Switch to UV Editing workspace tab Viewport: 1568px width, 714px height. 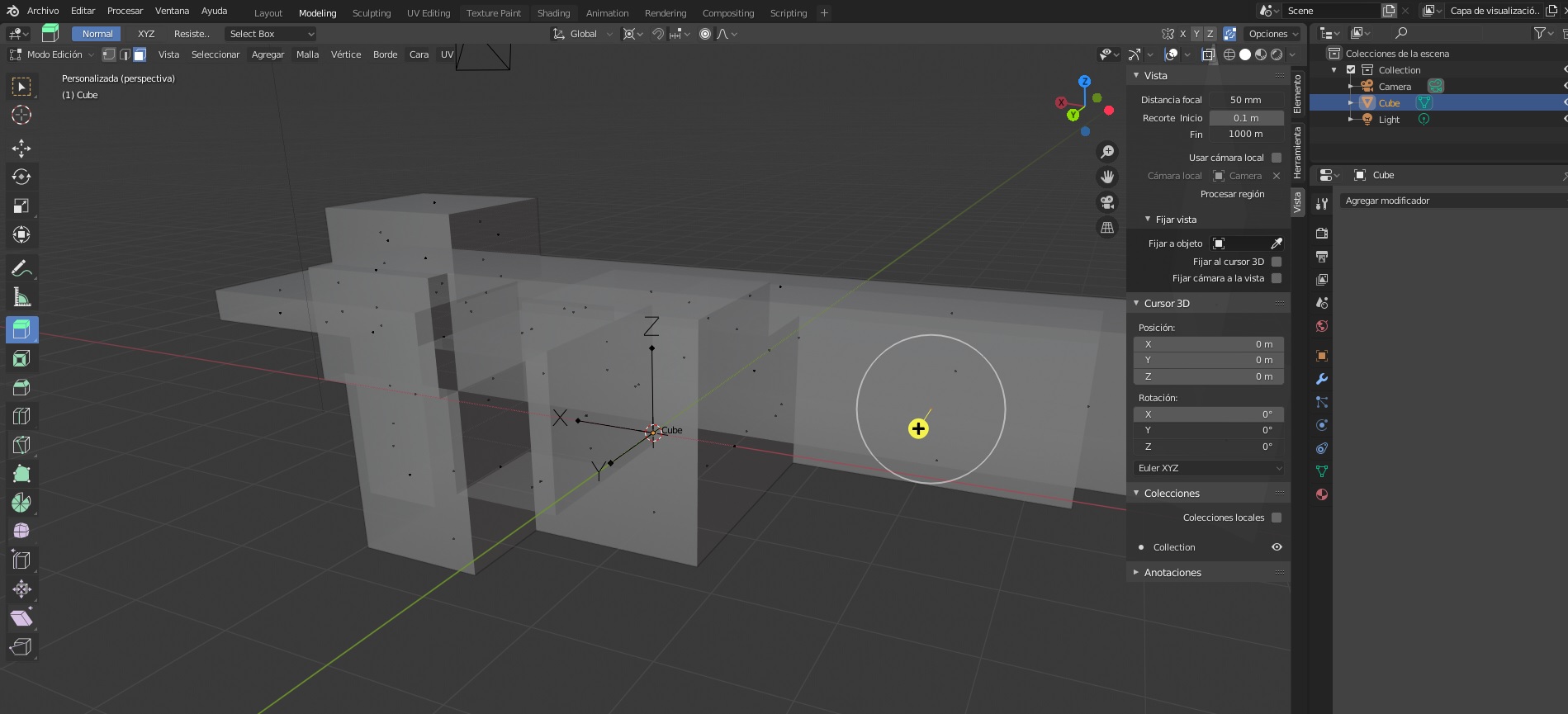point(429,13)
